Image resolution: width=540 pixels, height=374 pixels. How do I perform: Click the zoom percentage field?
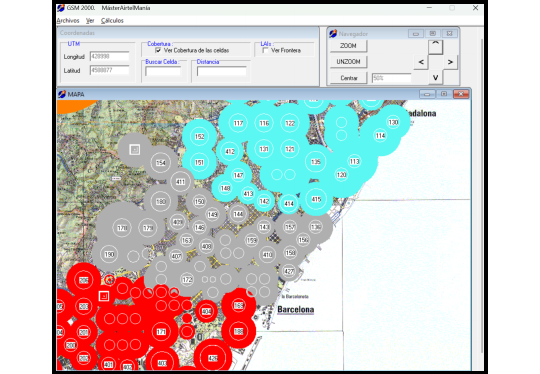pos(392,78)
